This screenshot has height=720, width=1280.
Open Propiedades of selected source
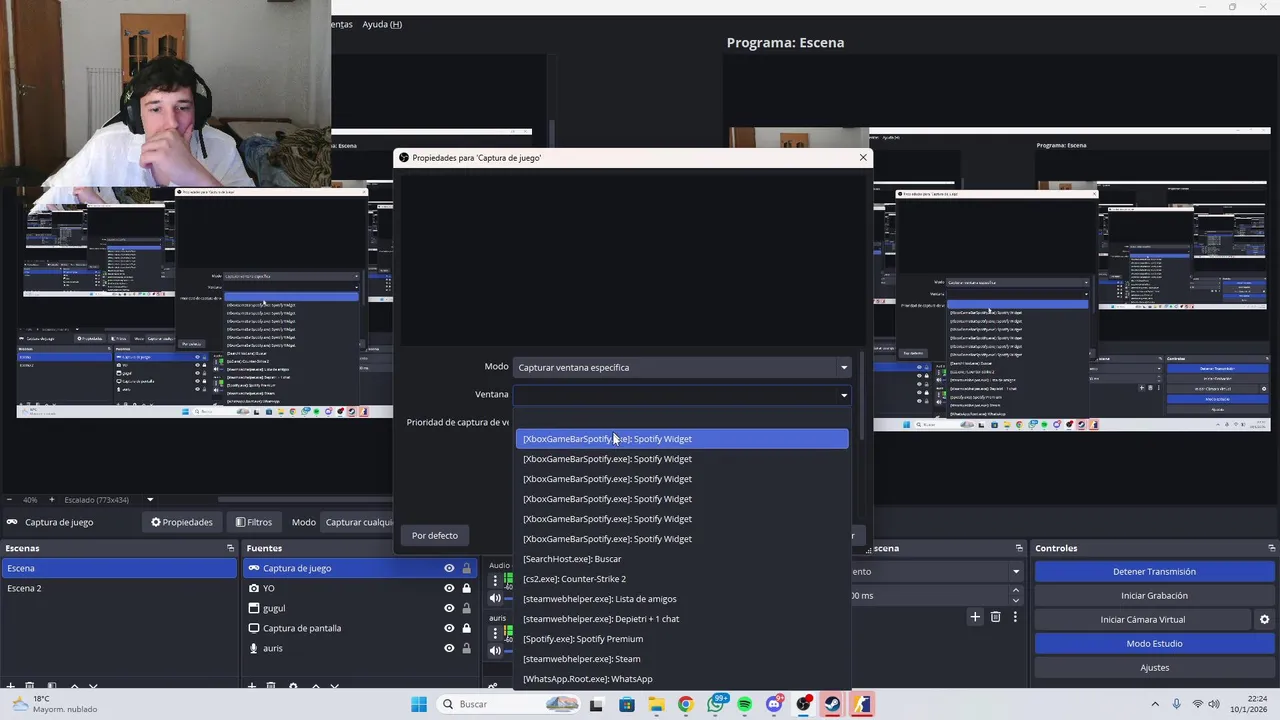[x=182, y=522]
